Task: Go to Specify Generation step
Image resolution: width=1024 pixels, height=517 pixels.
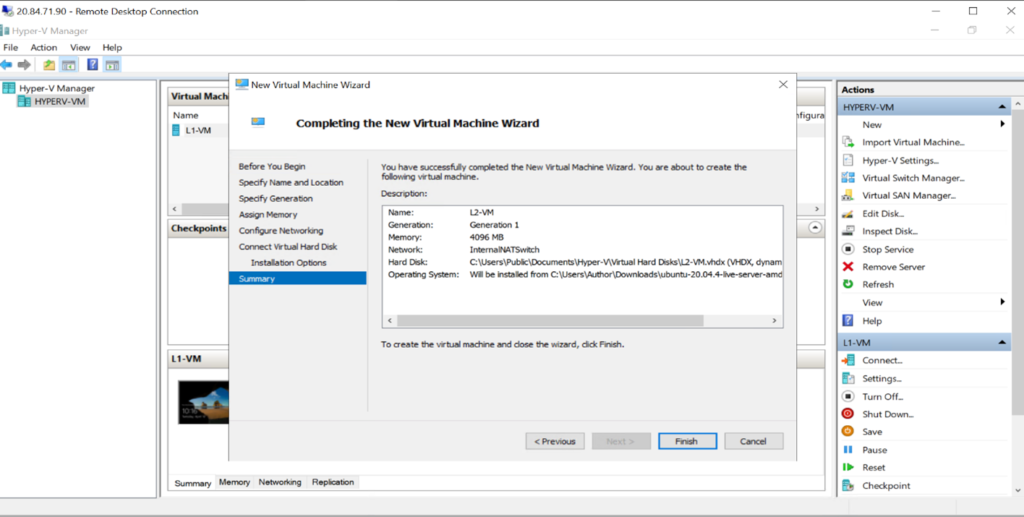Action: point(276,198)
